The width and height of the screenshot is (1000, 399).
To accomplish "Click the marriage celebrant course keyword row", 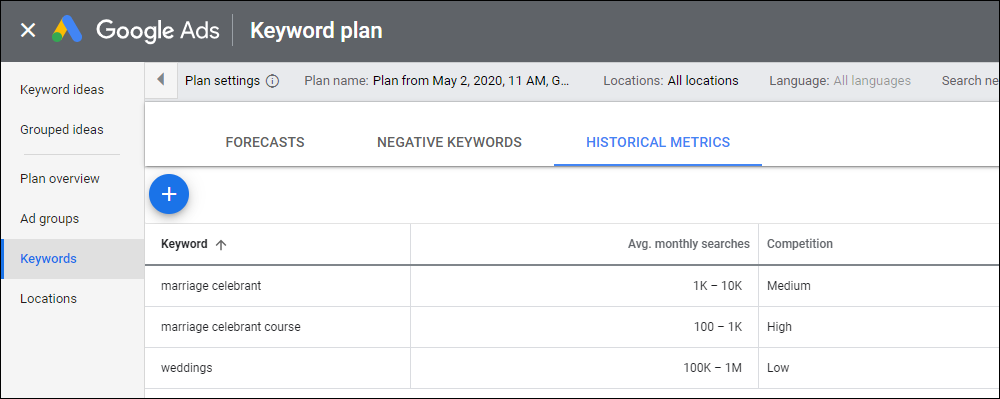I will point(572,327).
